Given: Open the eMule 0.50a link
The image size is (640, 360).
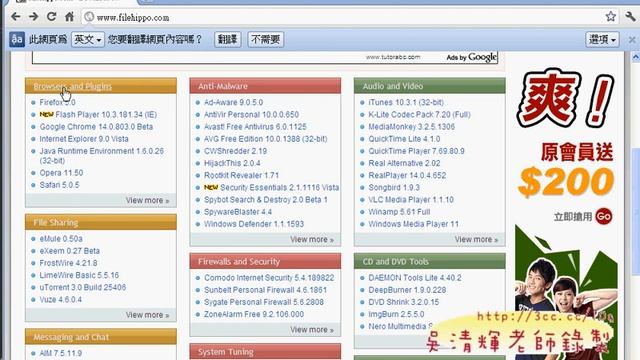Looking at the screenshot, I should (61, 238).
